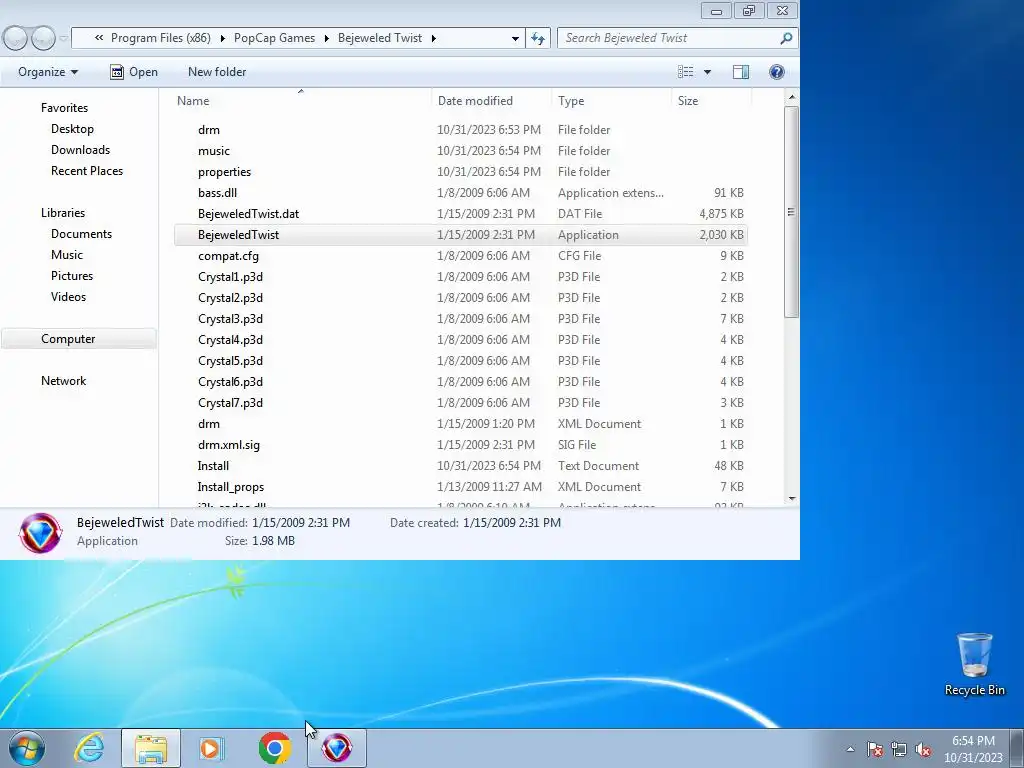
Task: Open Windows Media Player in the taskbar
Action: [x=212, y=748]
